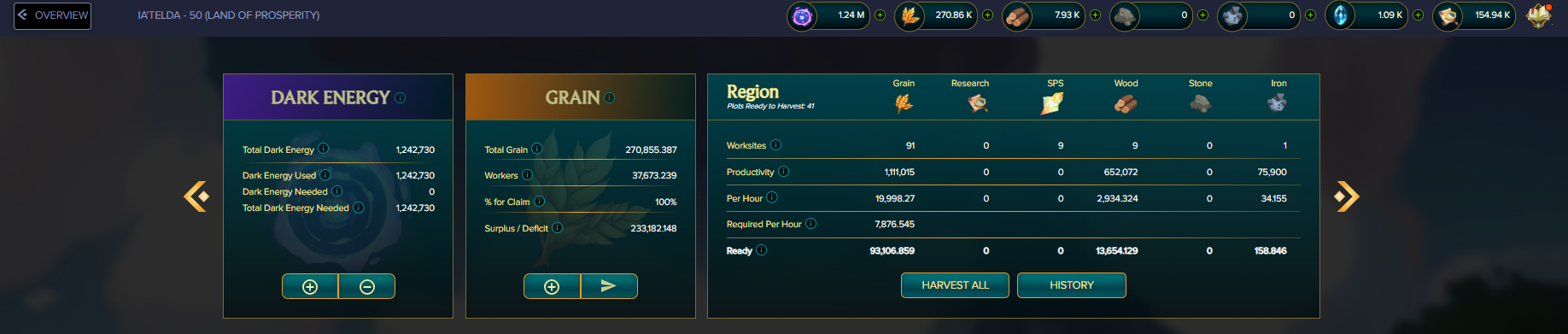Image resolution: width=1568 pixels, height=334 pixels.
Task: Click the Grain add plus button
Action: click(x=552, y=286)
